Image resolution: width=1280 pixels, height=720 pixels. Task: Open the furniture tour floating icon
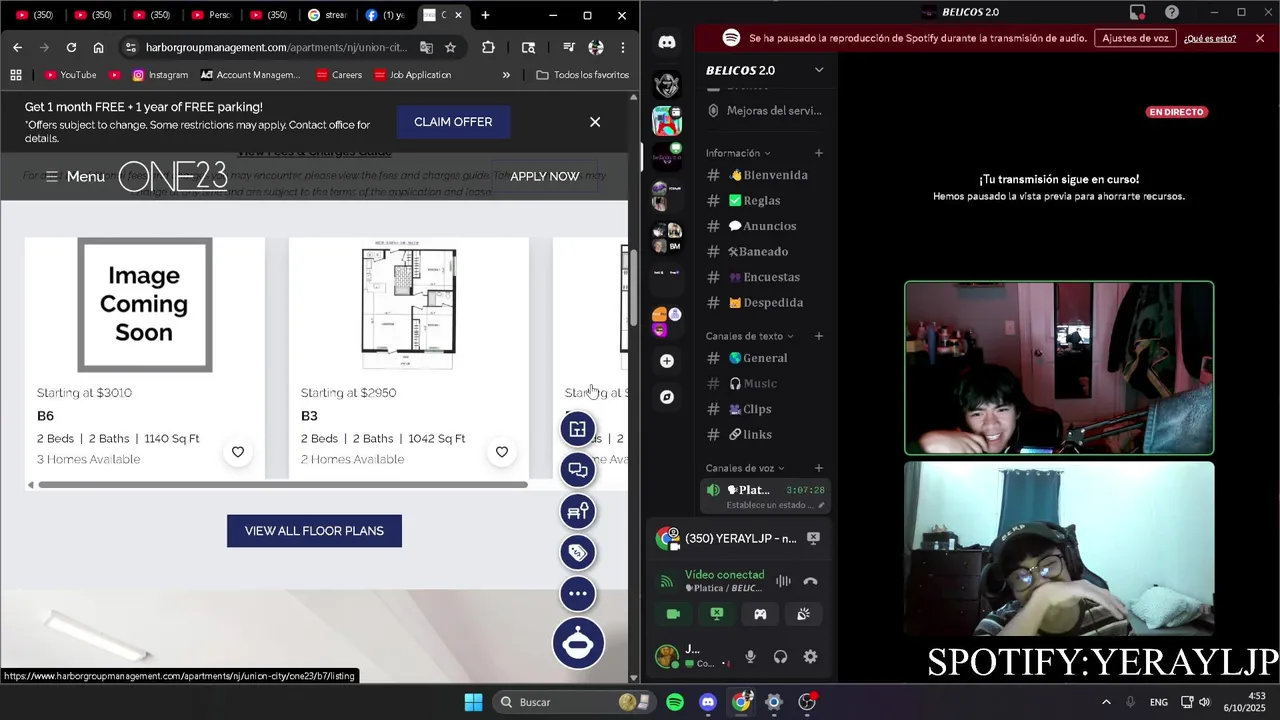[x=578, y=511]
